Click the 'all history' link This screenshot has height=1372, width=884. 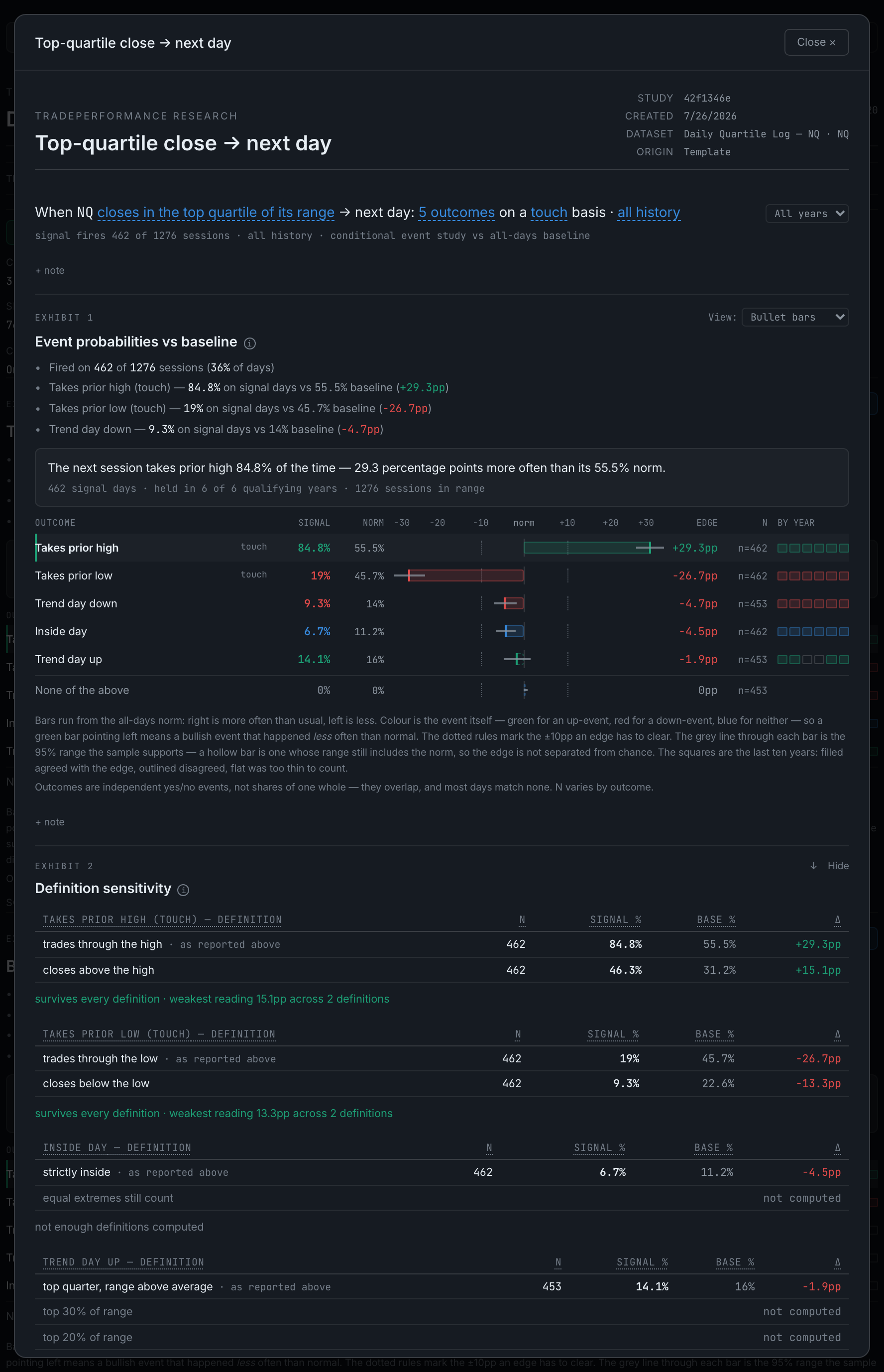tap(649, 213)
